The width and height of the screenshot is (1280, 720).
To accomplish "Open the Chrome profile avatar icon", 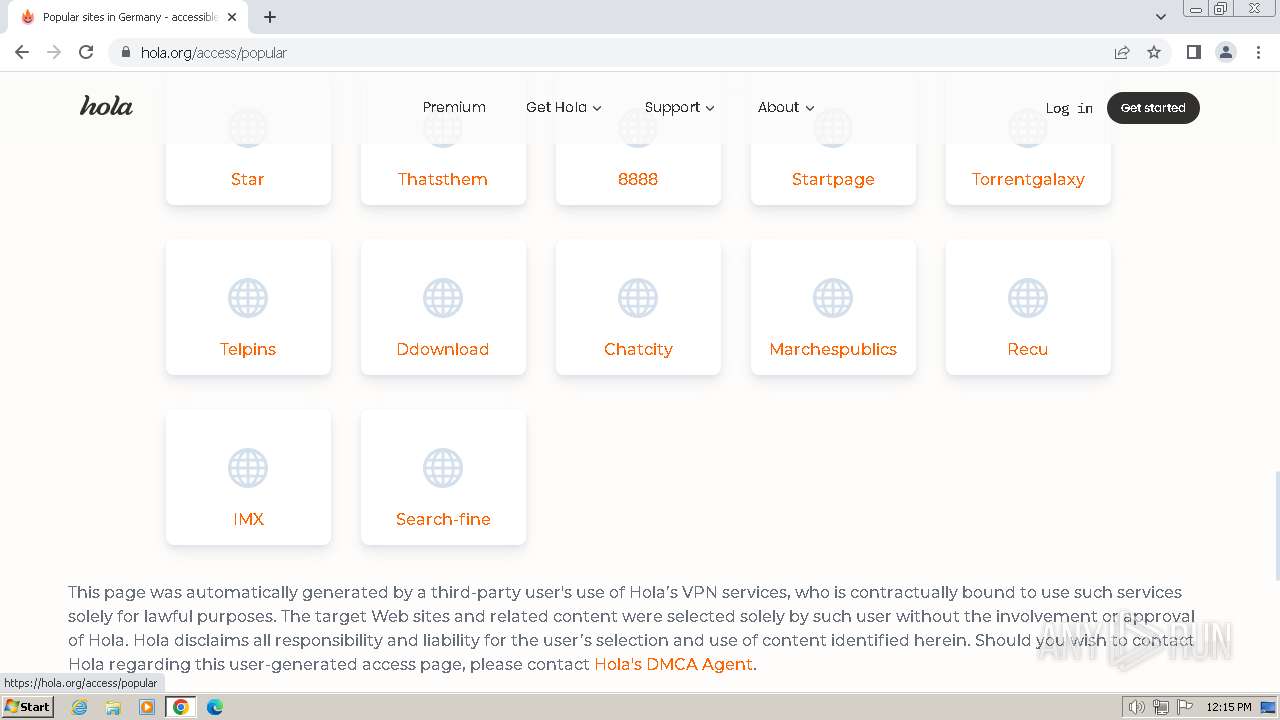I will (1226, 52).
